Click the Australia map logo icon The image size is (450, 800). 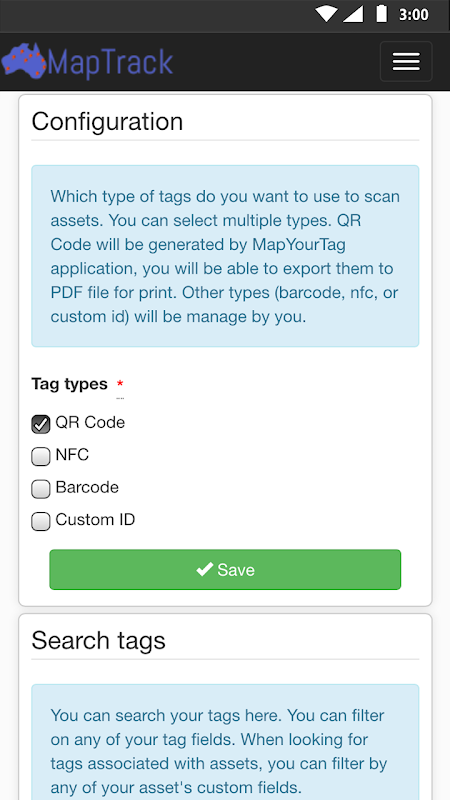point(23,60)
